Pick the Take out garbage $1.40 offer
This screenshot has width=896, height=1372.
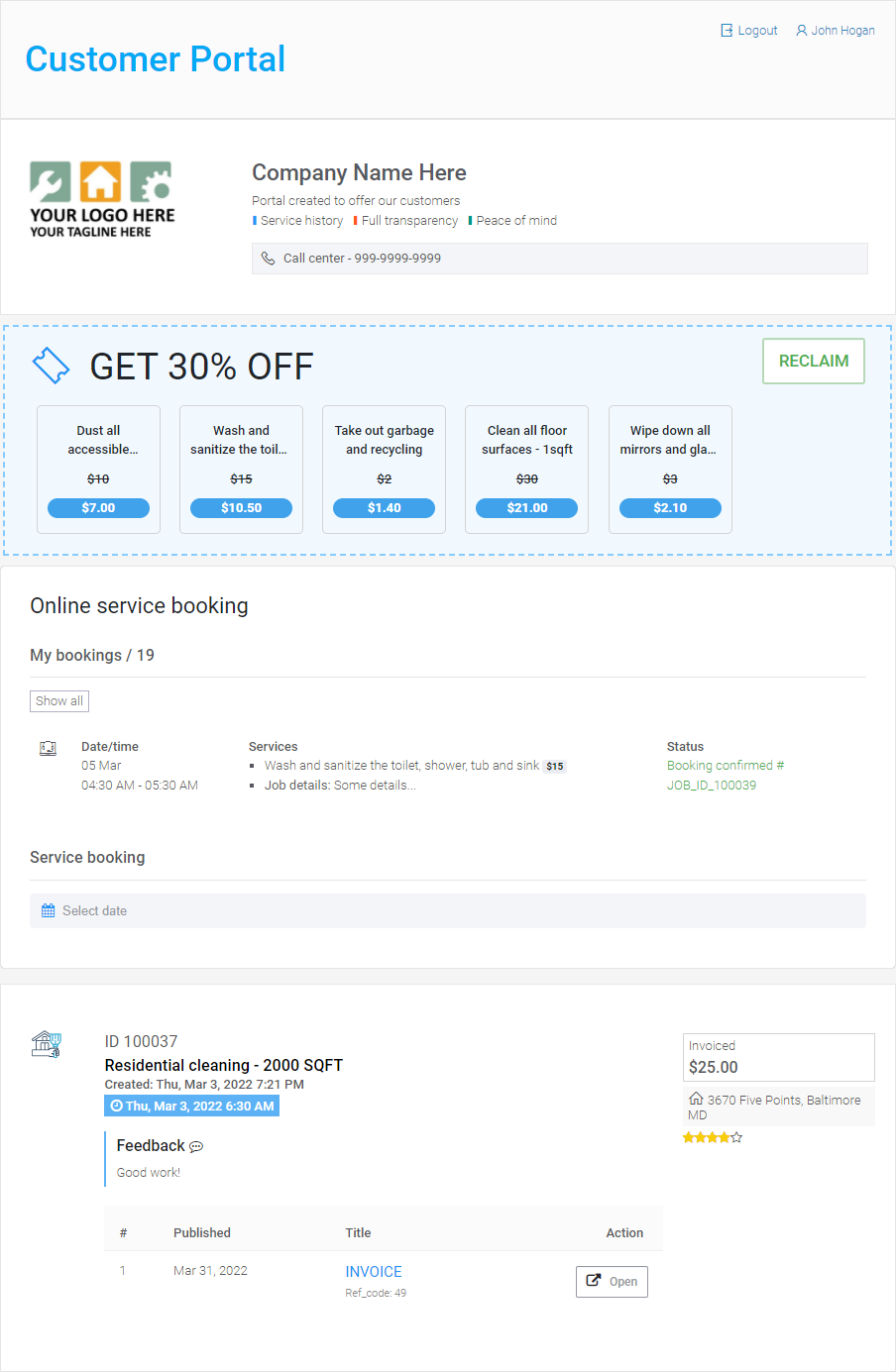(384, 508)
